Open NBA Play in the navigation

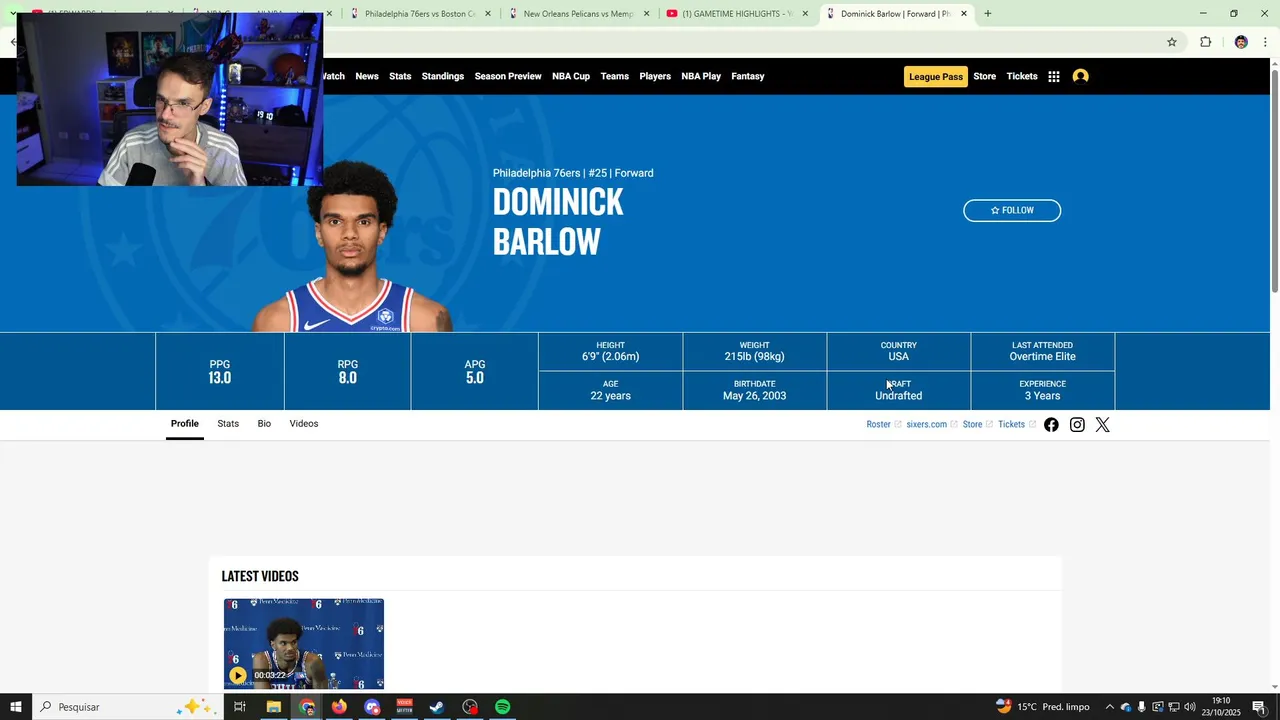click(x=701, y=76)
